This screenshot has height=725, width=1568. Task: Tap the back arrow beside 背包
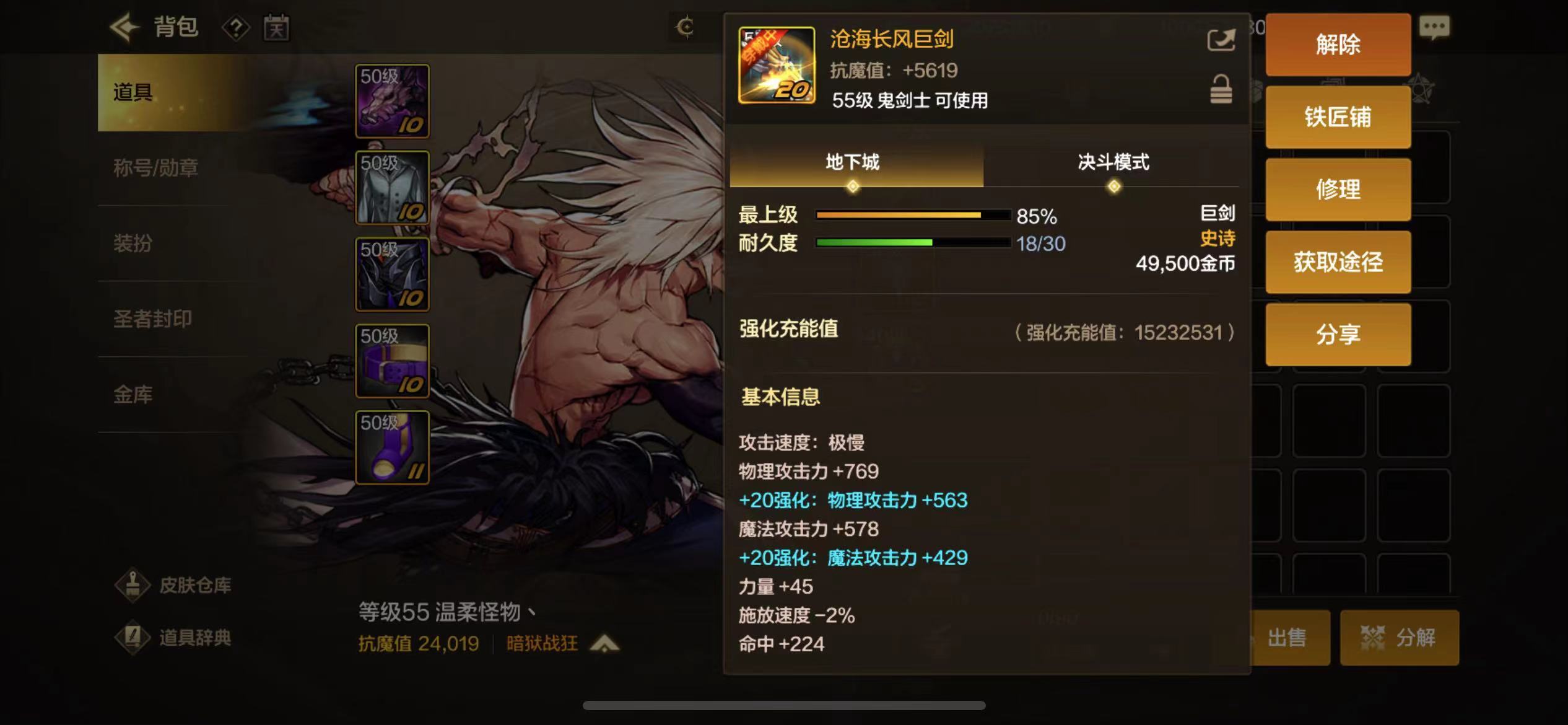[124, 27]
